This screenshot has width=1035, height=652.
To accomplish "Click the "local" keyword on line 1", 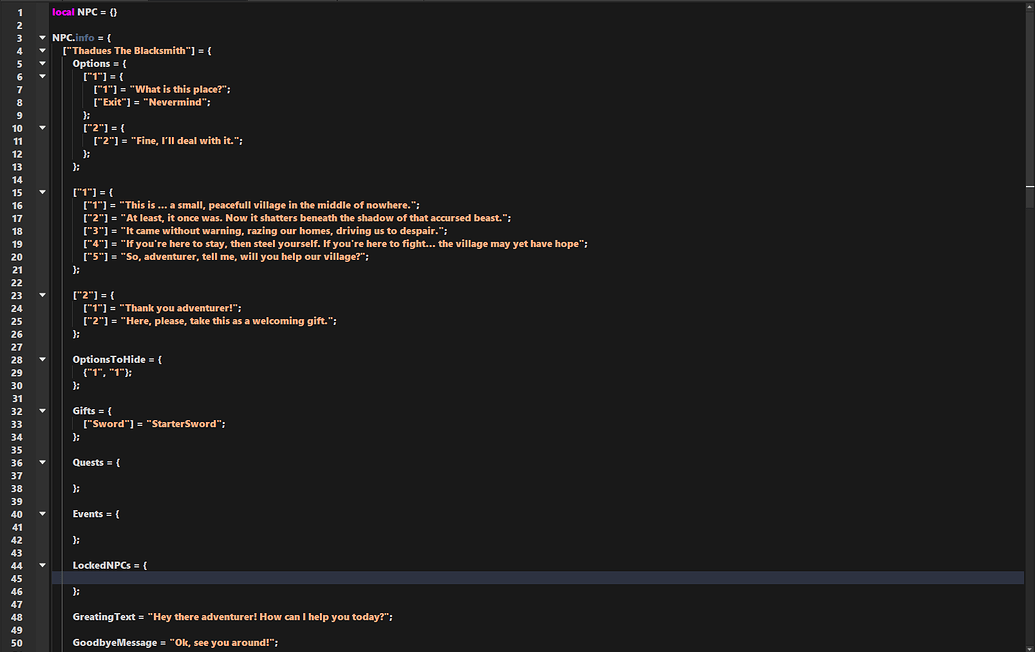I will tap(63, 12).
